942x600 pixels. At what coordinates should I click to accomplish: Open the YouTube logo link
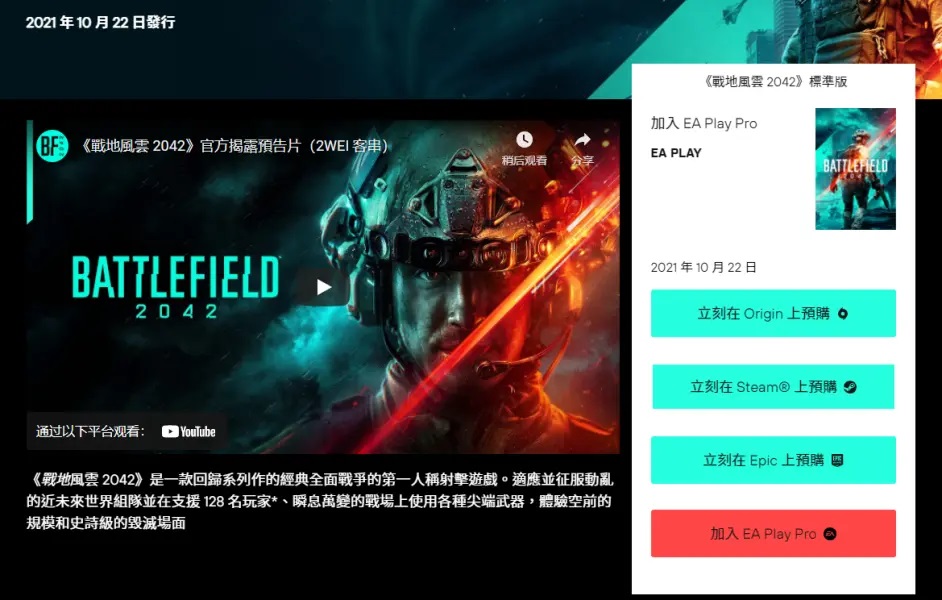(189, 432)
